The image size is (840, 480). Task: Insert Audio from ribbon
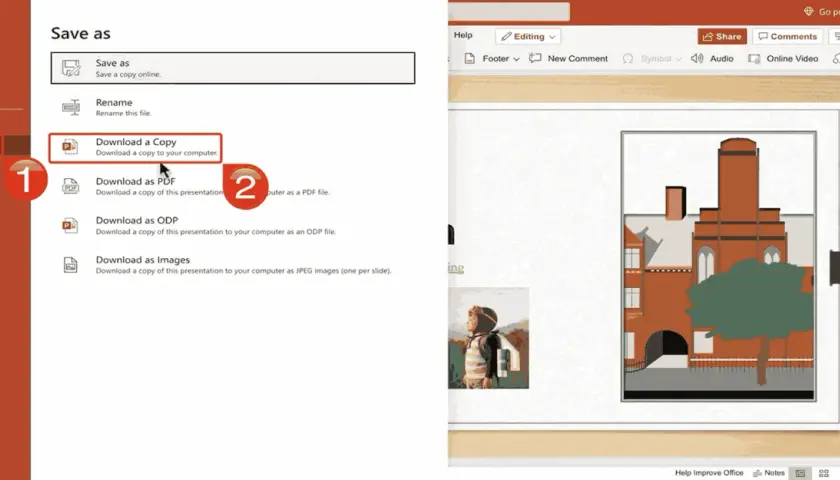point(712,58)
